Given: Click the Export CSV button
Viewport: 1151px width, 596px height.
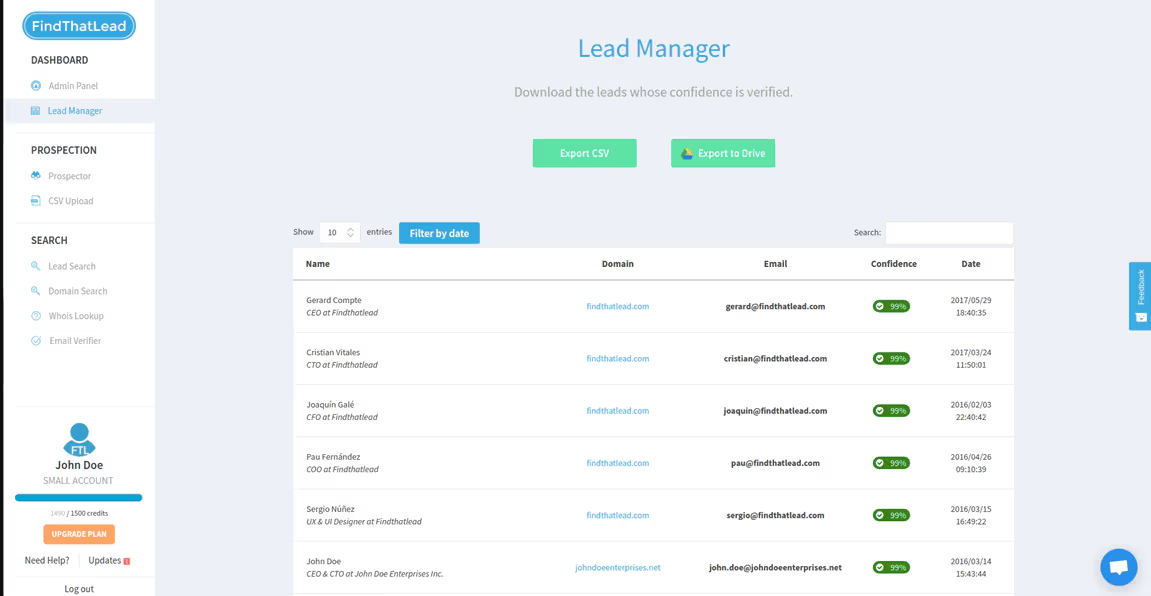Looking at the screenshot, I should tap(584, 153).
